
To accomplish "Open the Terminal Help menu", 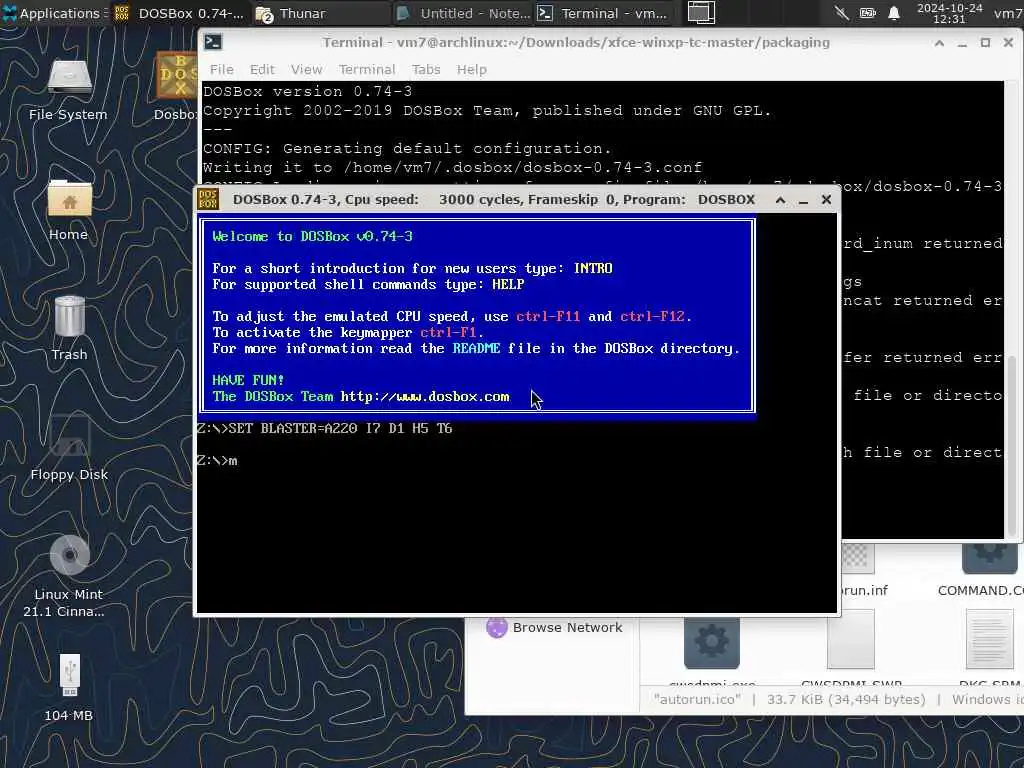I will (x=472, y=69).
